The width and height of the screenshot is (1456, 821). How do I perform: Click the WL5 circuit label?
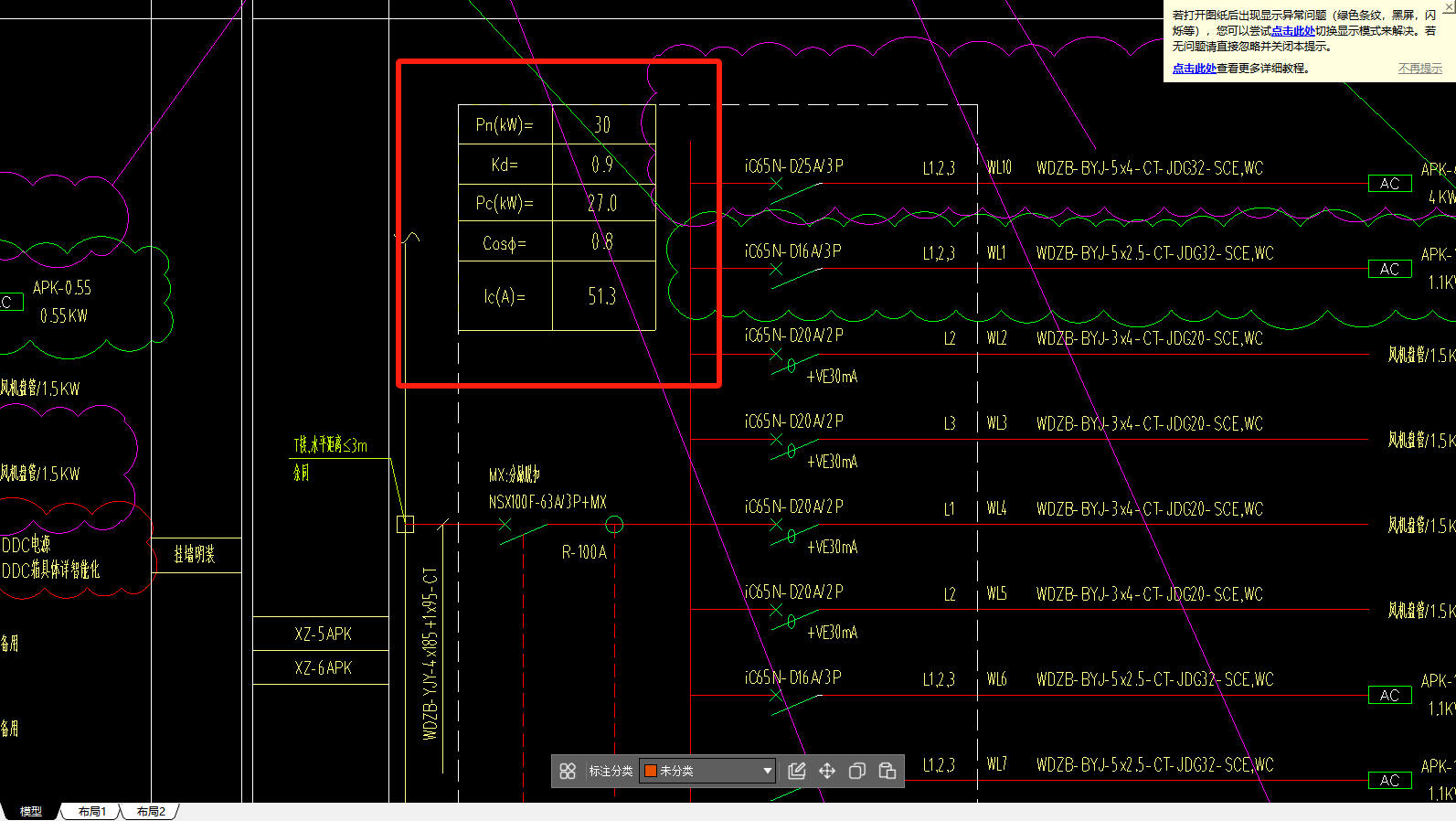tap(996, 594)
